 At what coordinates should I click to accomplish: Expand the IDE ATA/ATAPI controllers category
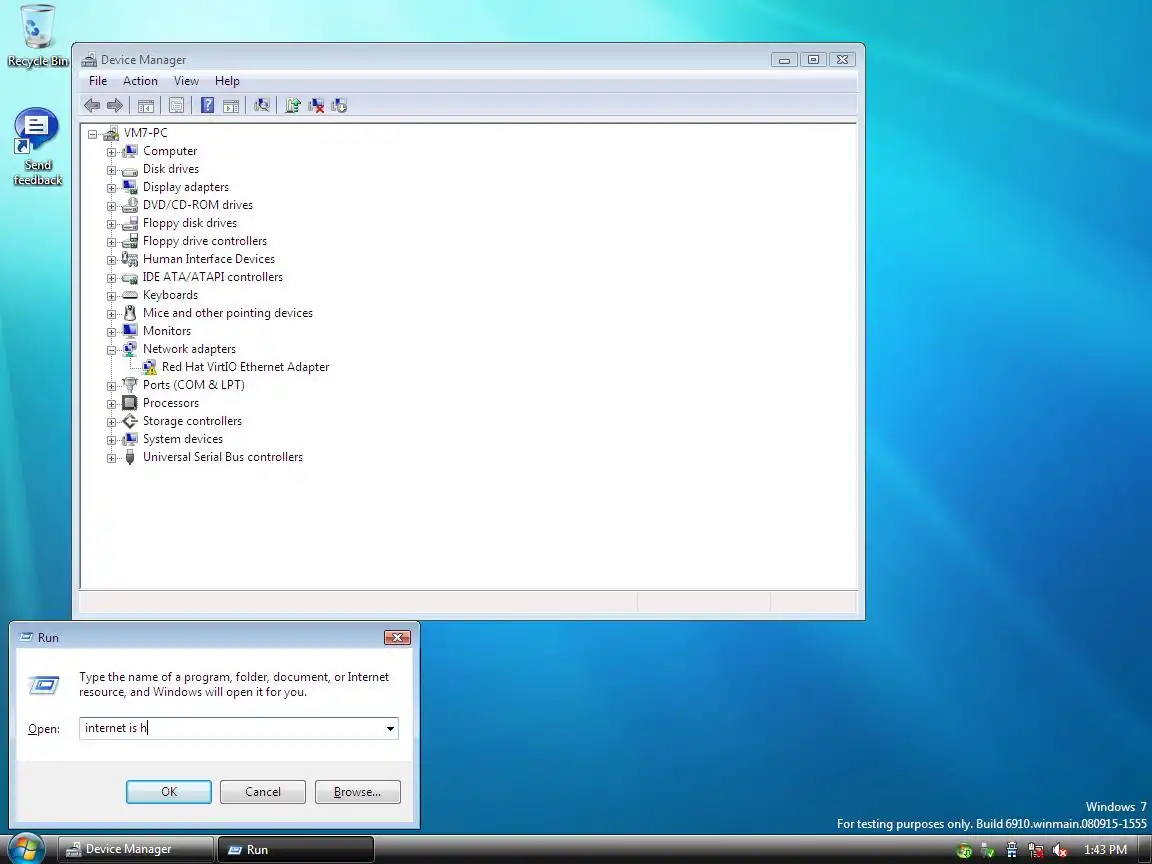(x=112, y=278)
